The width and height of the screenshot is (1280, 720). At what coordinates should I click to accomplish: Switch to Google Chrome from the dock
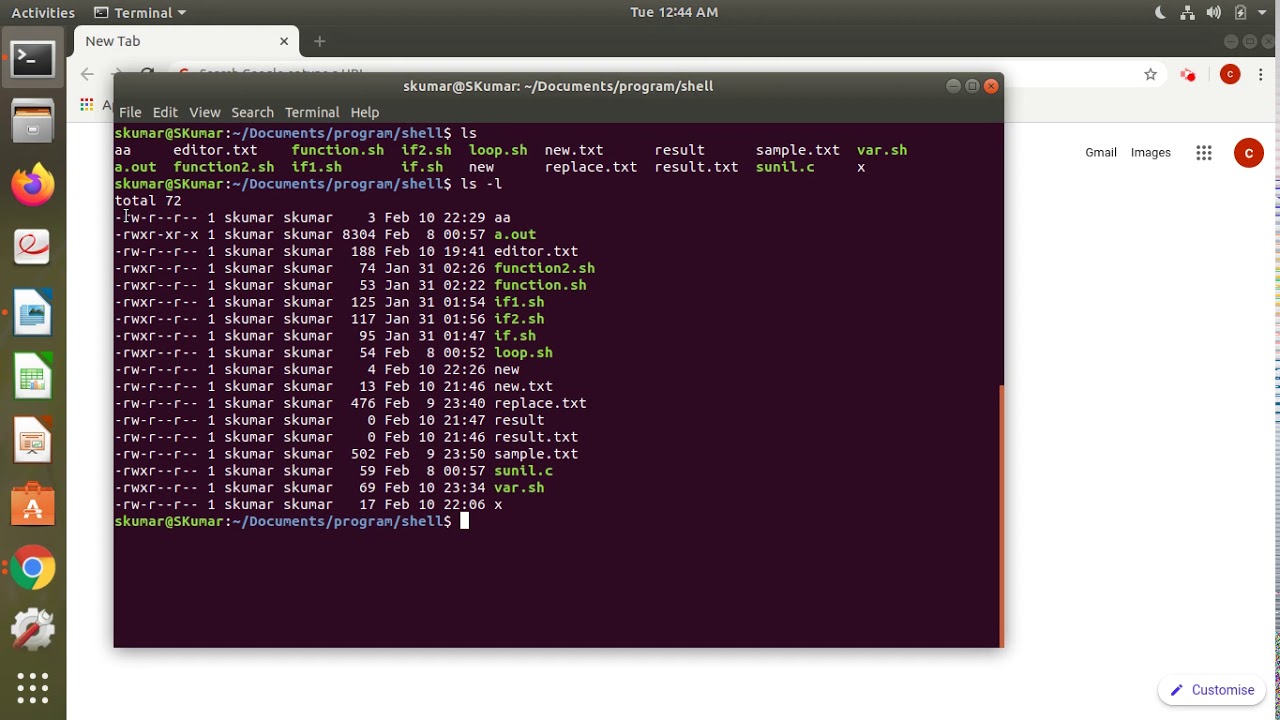(x=32, y=568)
